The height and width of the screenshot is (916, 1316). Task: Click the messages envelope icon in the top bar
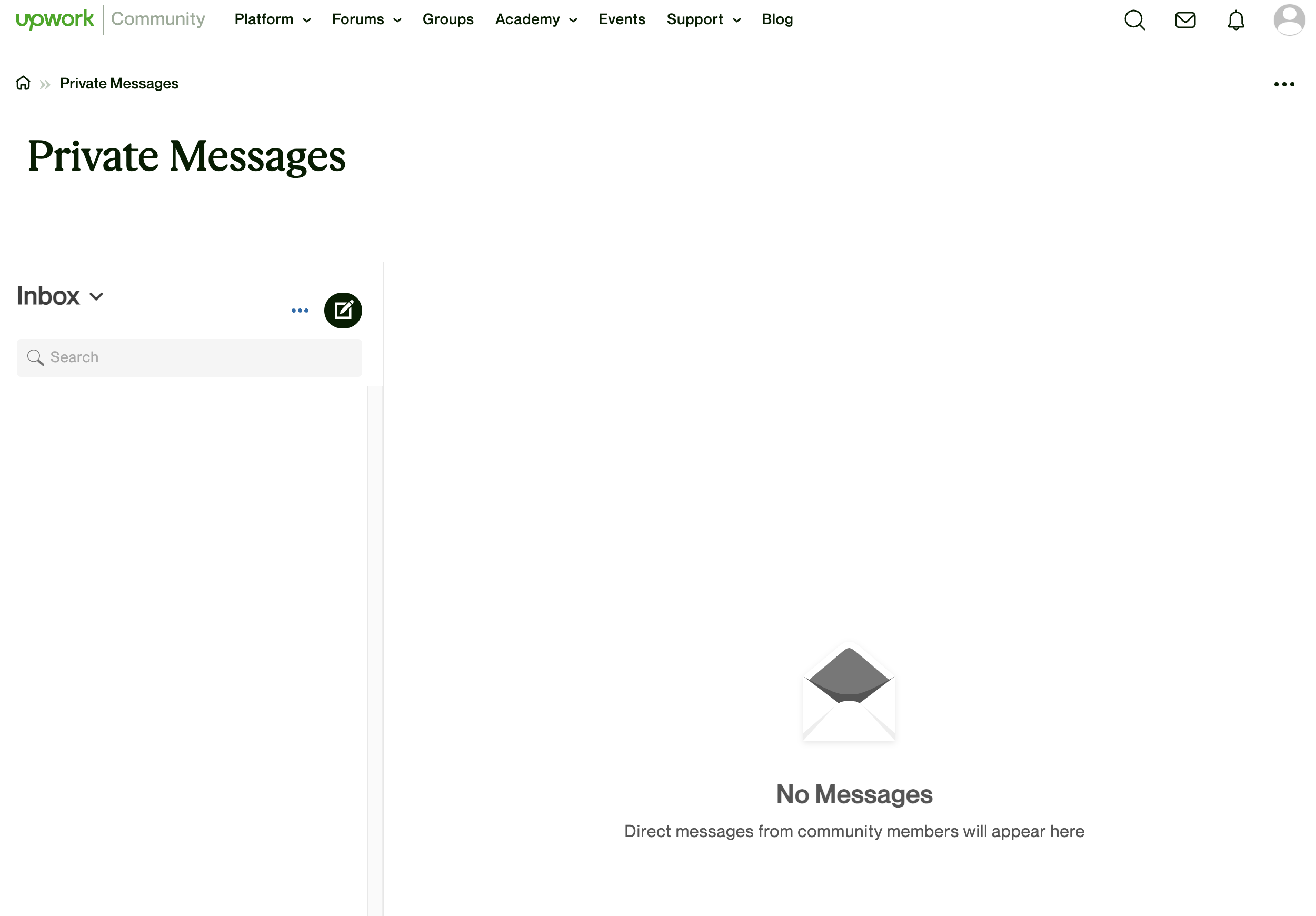(x=1185, y=19)
